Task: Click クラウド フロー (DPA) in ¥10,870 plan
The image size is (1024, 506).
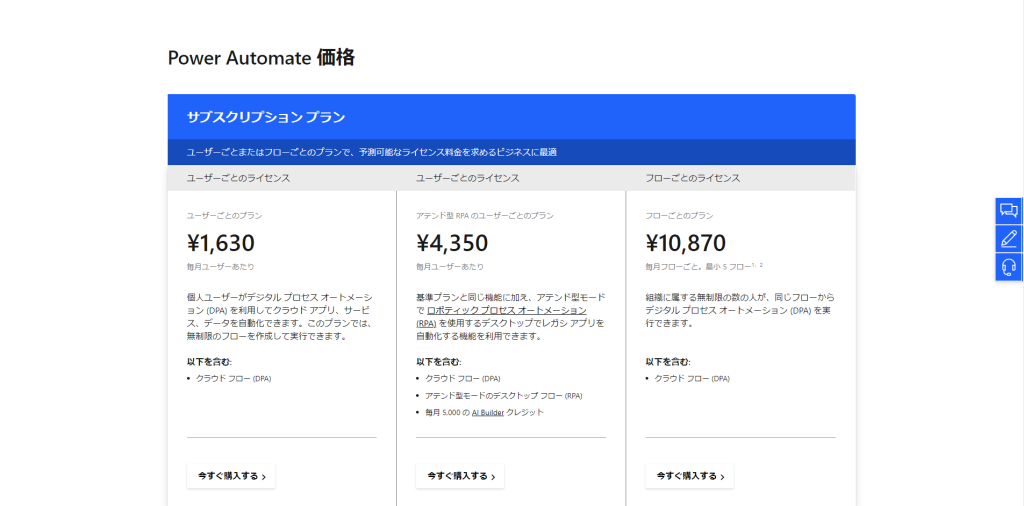Action: [692, 378]
